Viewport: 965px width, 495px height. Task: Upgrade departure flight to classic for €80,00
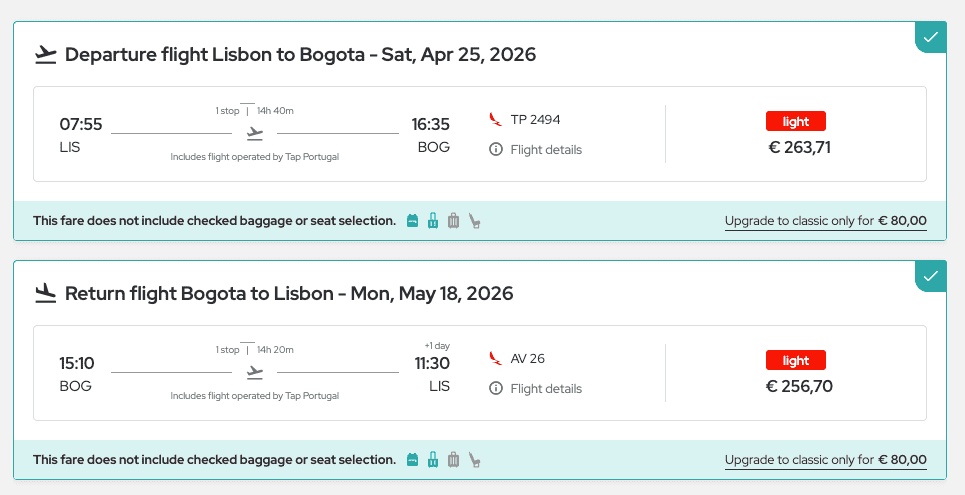coord(825,221)
